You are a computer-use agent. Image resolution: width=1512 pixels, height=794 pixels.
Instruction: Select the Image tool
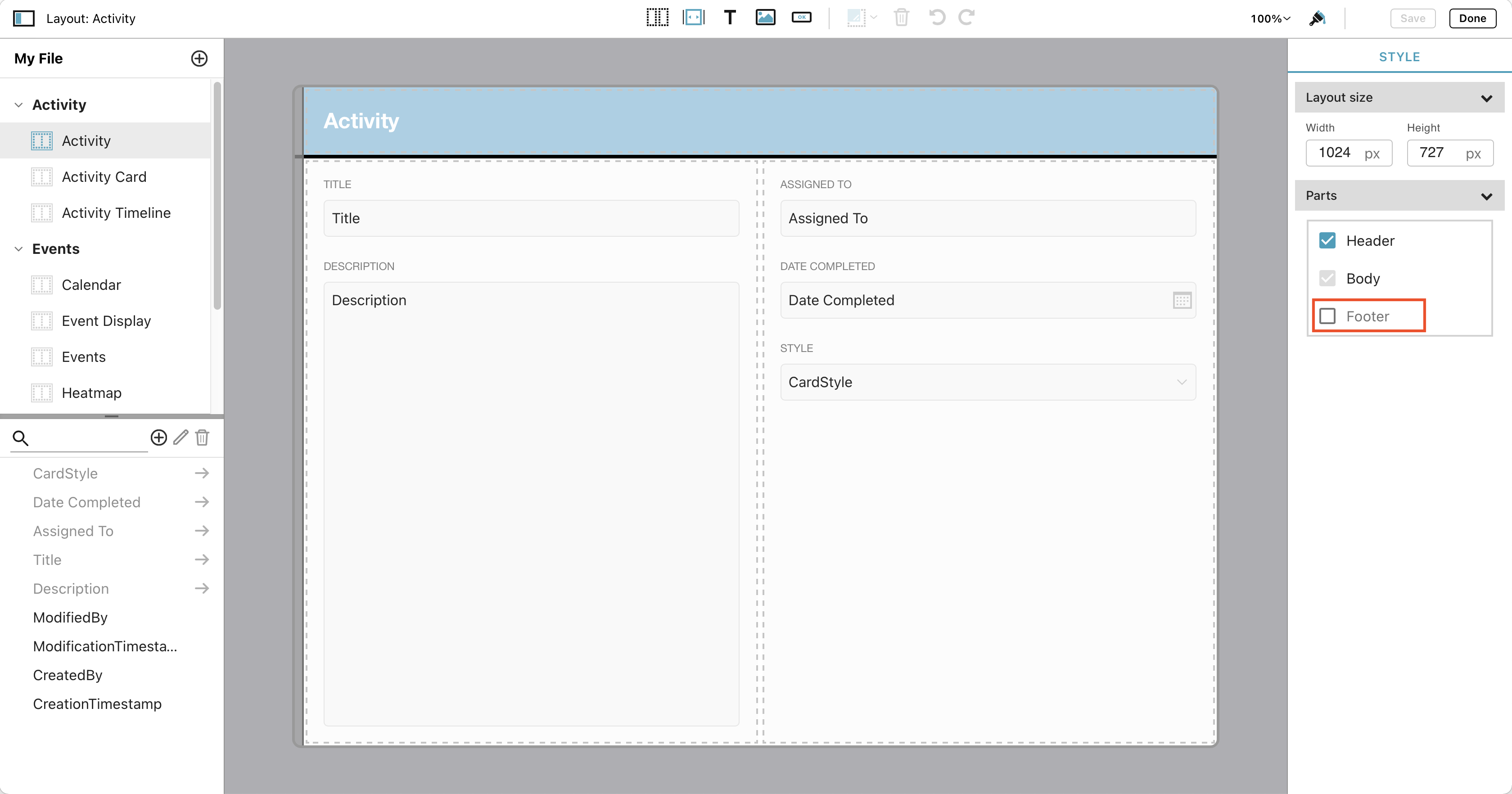coord(765,18)
